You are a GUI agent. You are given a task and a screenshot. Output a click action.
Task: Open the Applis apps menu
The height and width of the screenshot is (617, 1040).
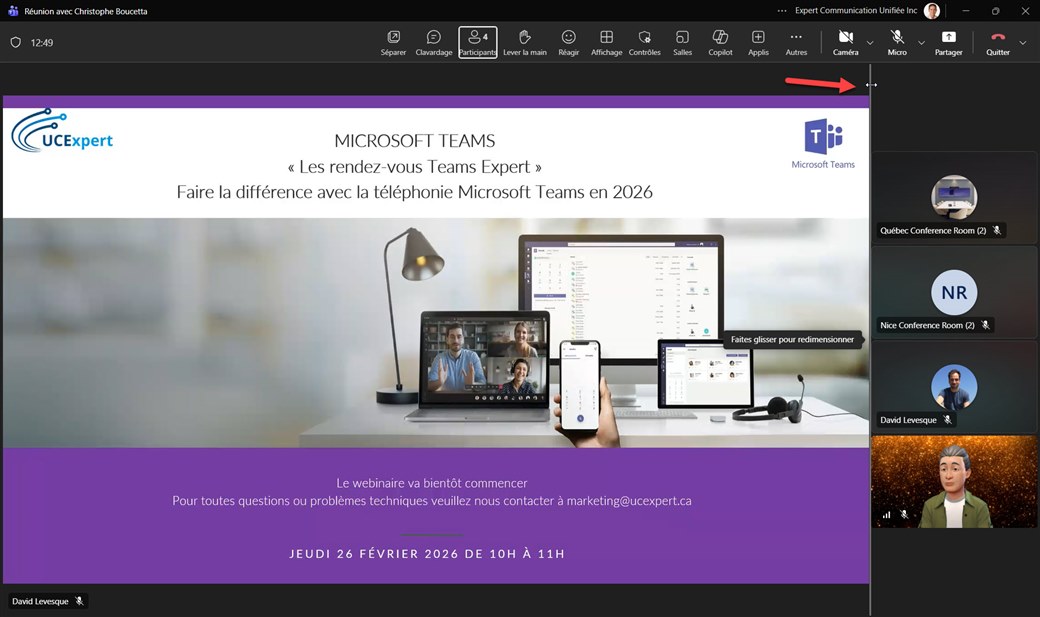[x=758, y=42]
